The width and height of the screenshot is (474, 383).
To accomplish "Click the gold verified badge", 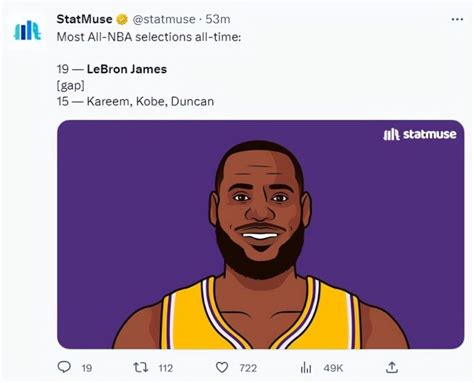I will 122,19.
